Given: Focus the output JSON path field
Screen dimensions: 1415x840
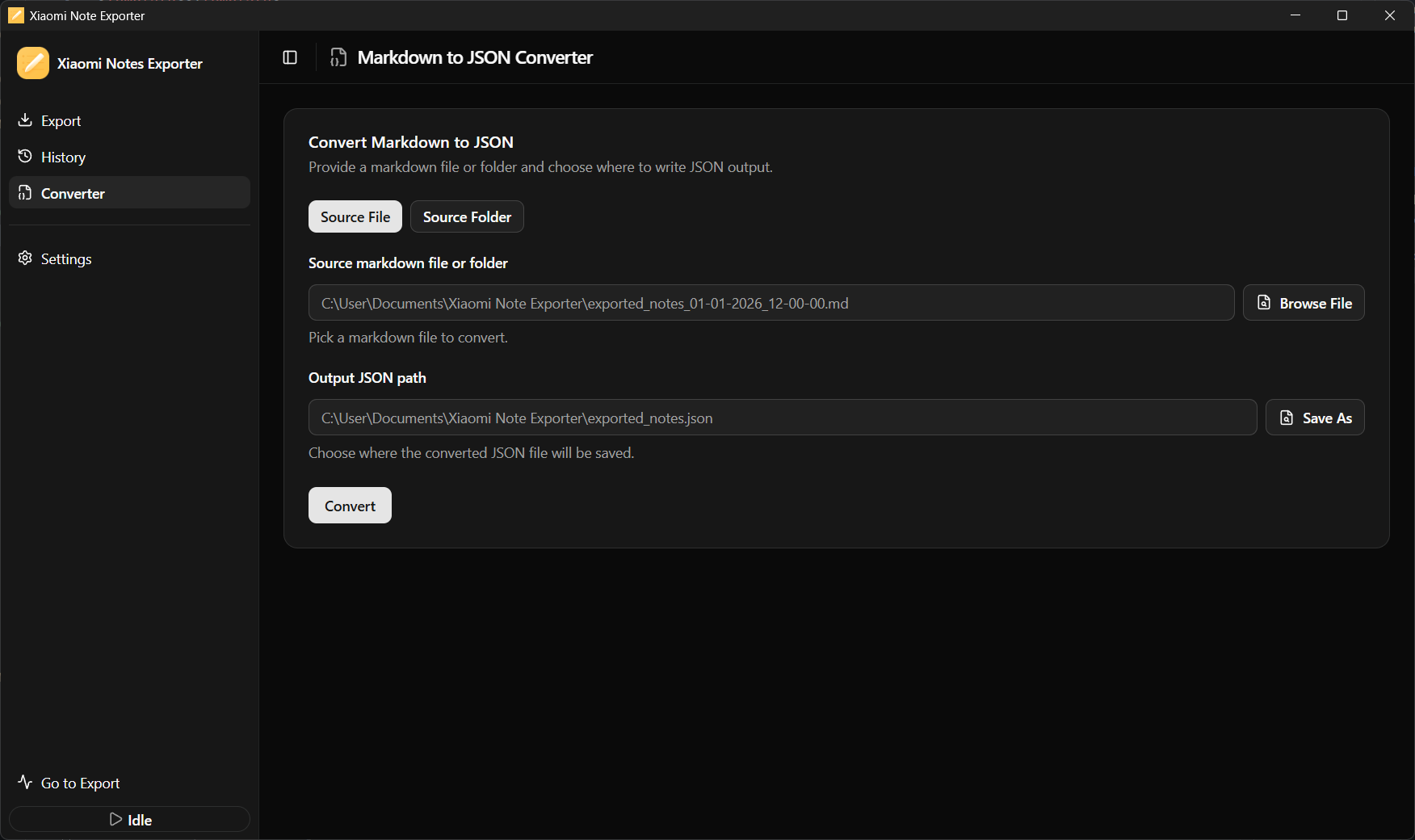Looking at the screenshot, I should pos(783,418).
